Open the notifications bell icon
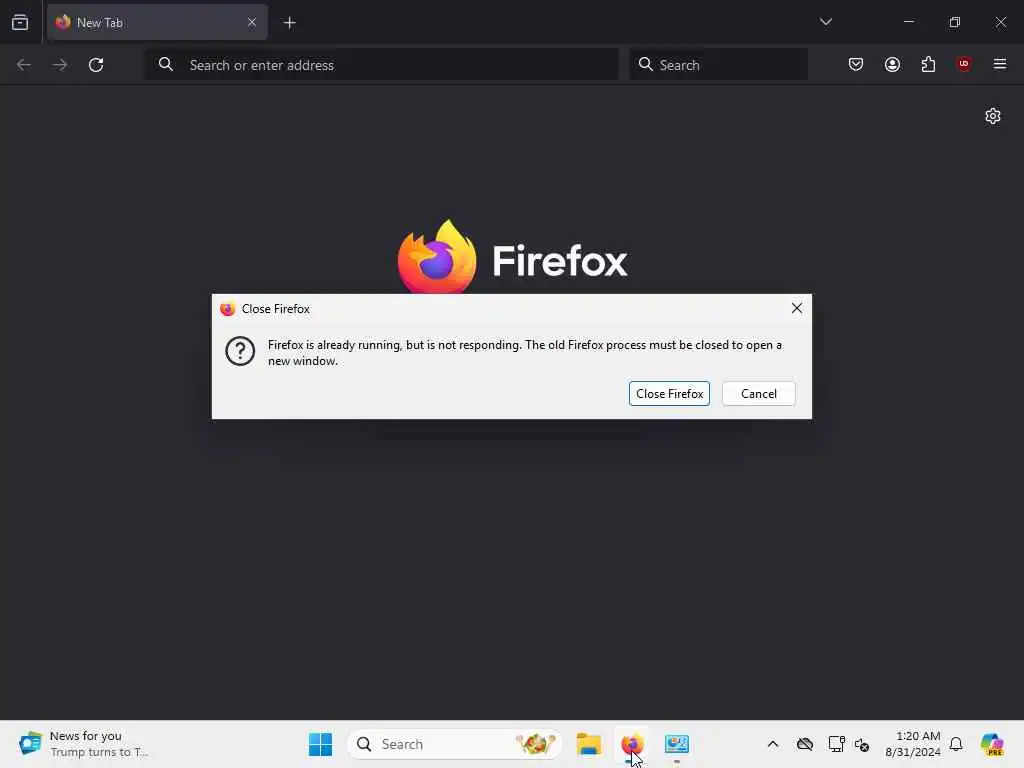 point(956,744)
